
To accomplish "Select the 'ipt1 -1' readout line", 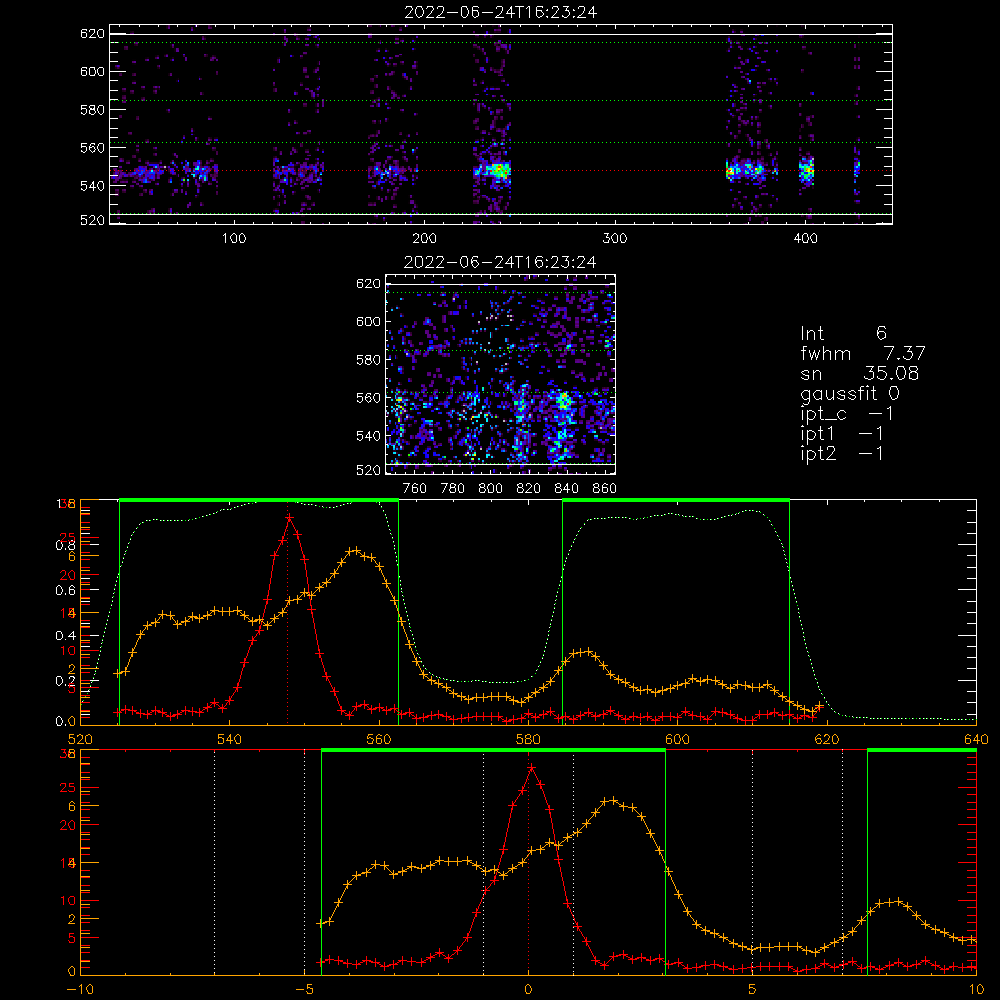I will pyautogui.click(x=842, y=434).
